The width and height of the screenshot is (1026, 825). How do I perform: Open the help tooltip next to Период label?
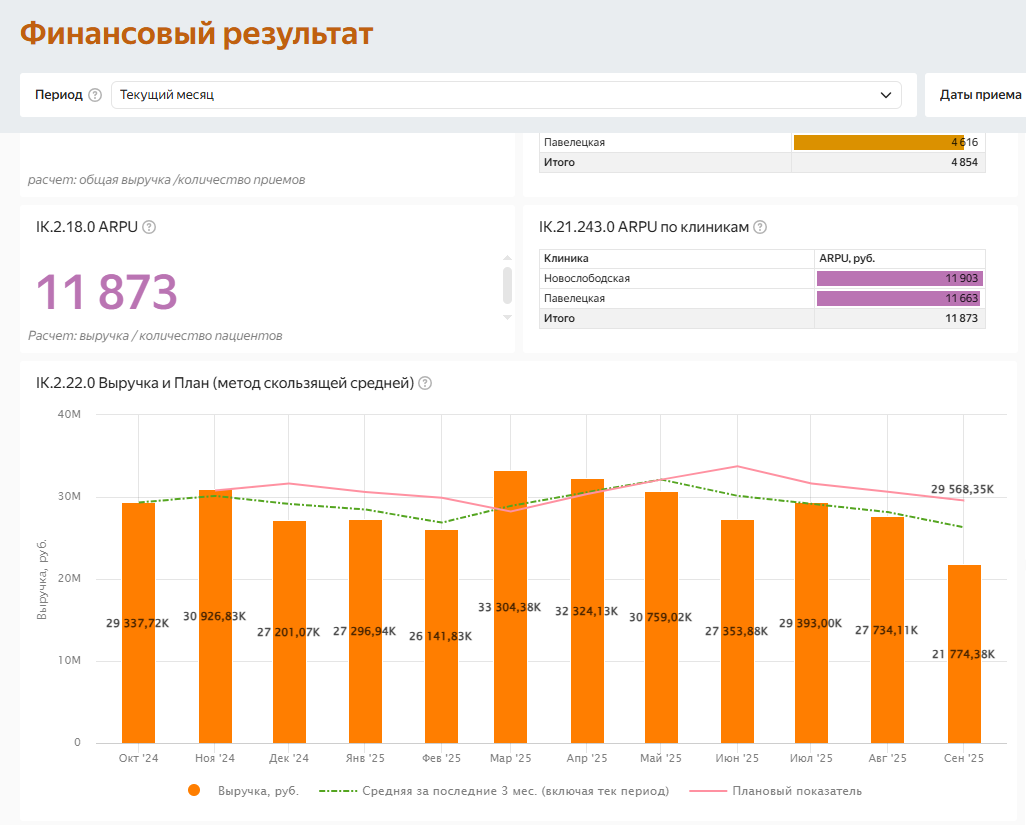[x=94, y=93]
